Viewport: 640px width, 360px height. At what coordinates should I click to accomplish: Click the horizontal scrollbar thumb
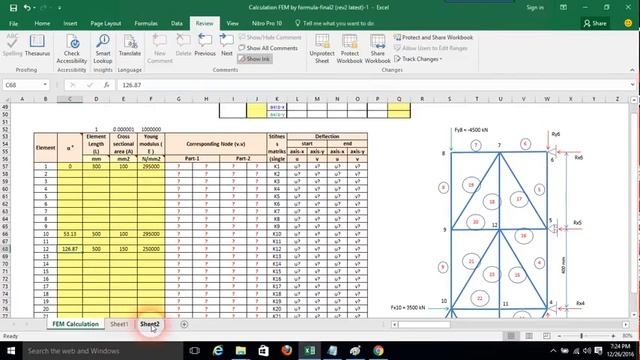click(424, 324)
